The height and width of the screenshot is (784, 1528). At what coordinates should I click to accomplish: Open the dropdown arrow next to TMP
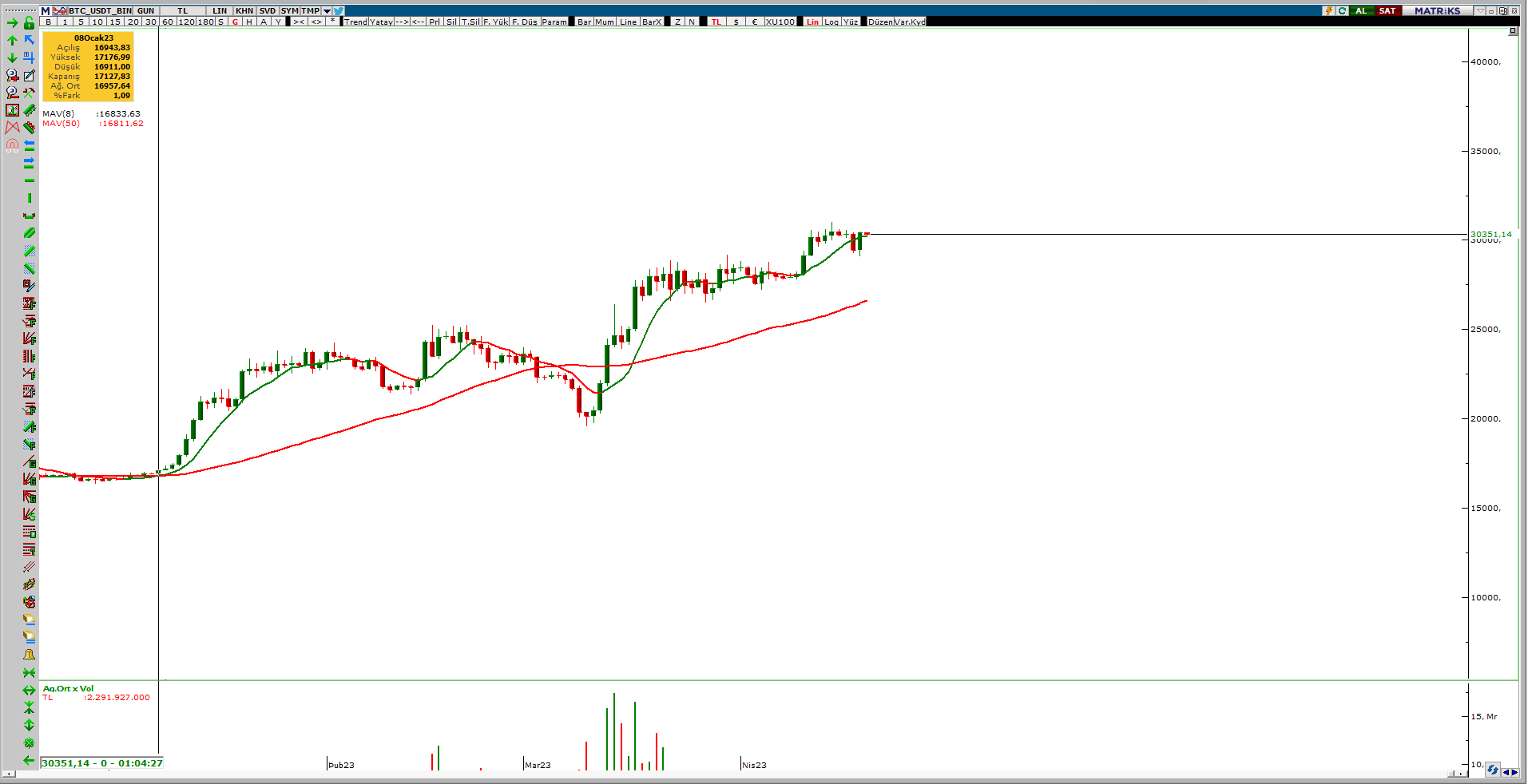click(x=327, y=11)
